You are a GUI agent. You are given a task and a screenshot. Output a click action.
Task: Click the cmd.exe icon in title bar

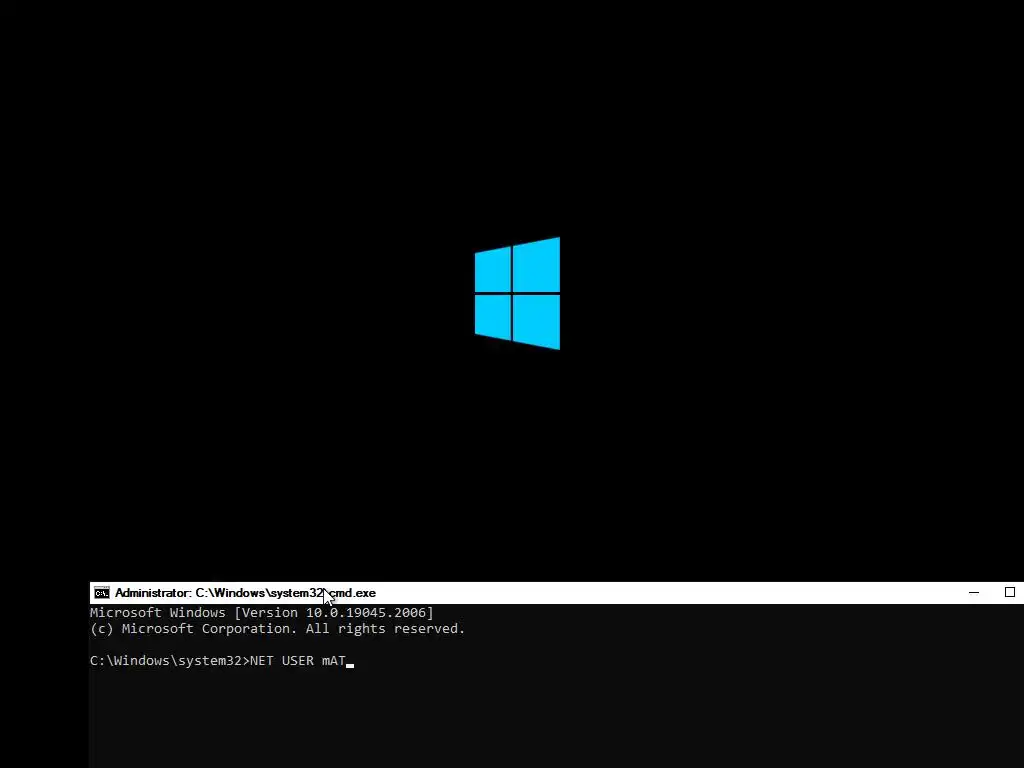coord(102,593)
